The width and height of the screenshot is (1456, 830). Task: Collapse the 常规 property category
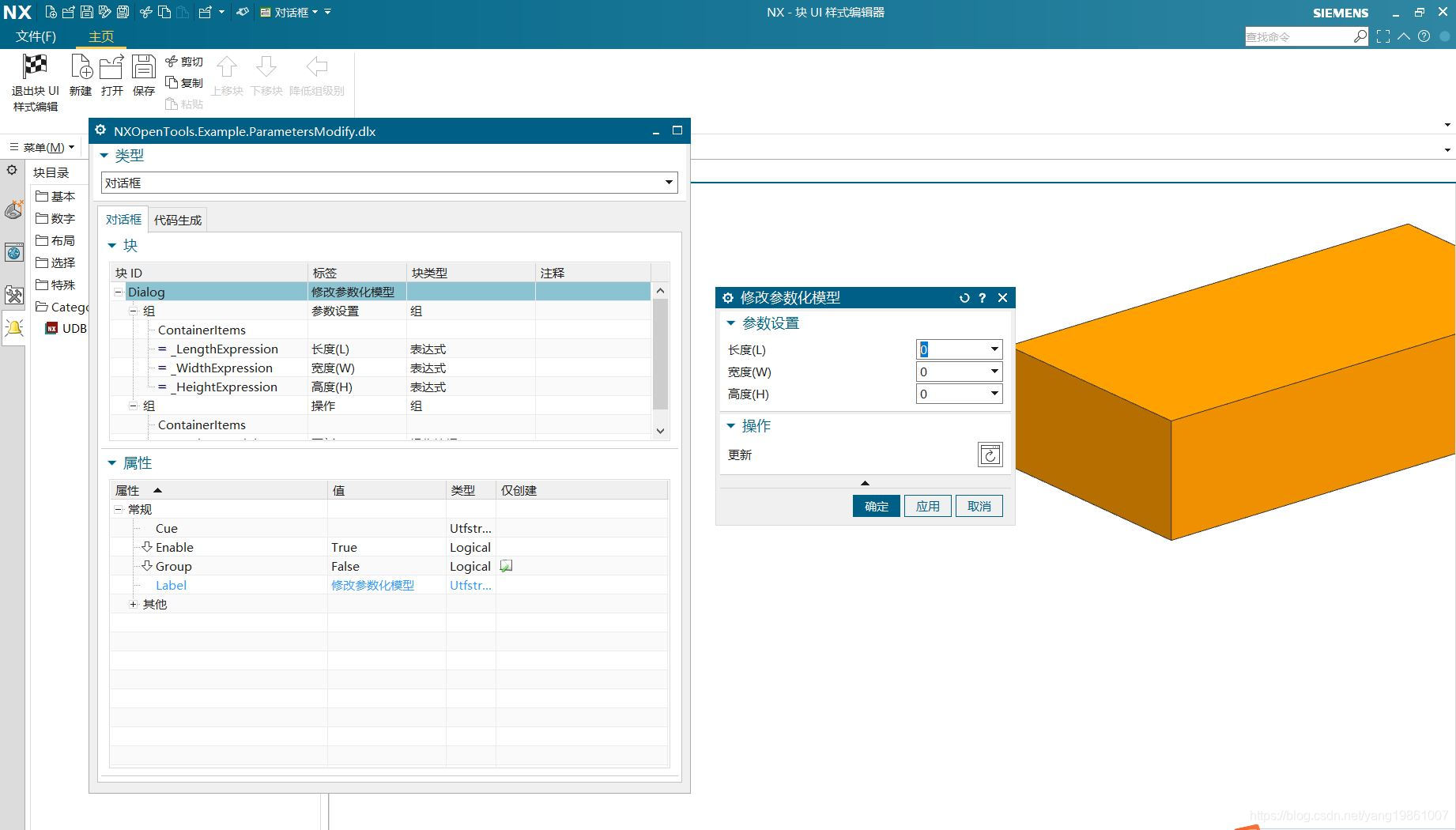(x=119, y=509)
